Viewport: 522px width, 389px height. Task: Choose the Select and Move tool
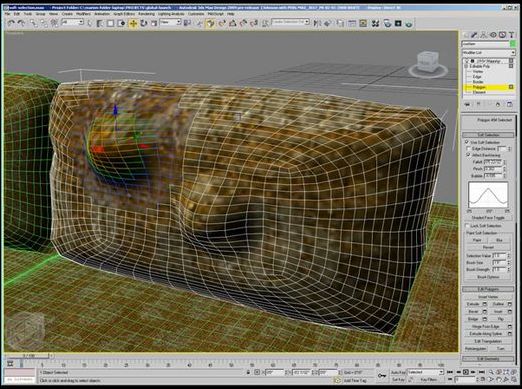coord(133,23)
